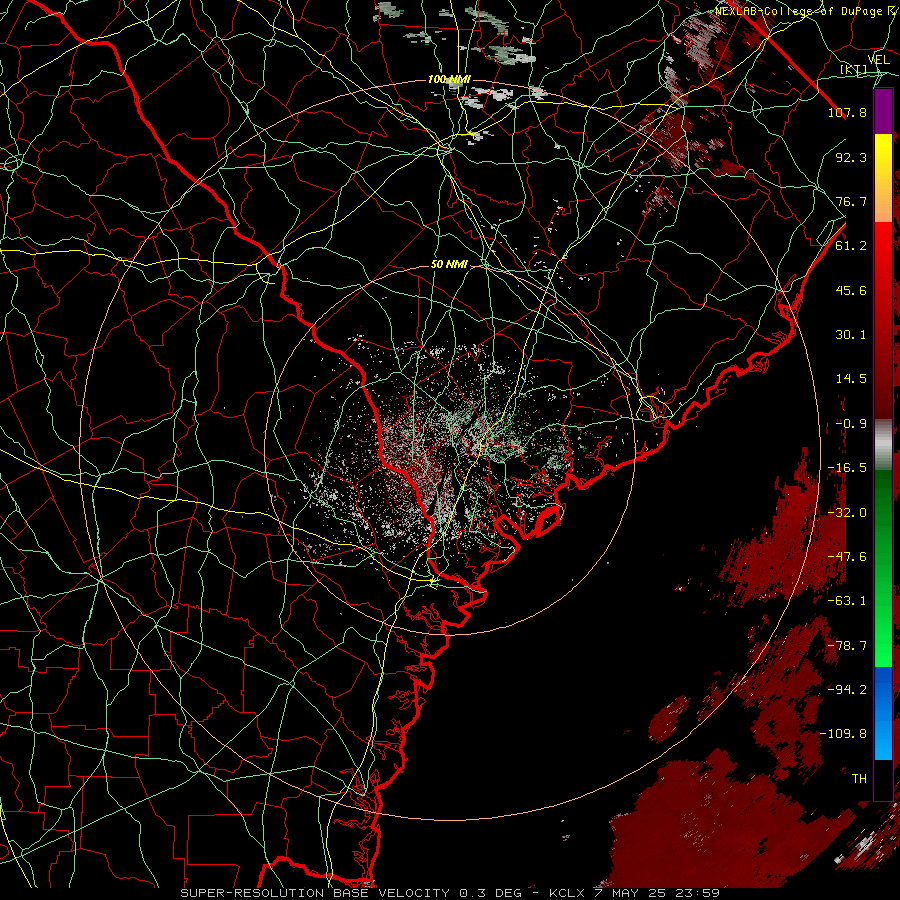The image size is (900, 900).
Task: Click the -47.6 velocity scale value
Action: tap(847, 557)
